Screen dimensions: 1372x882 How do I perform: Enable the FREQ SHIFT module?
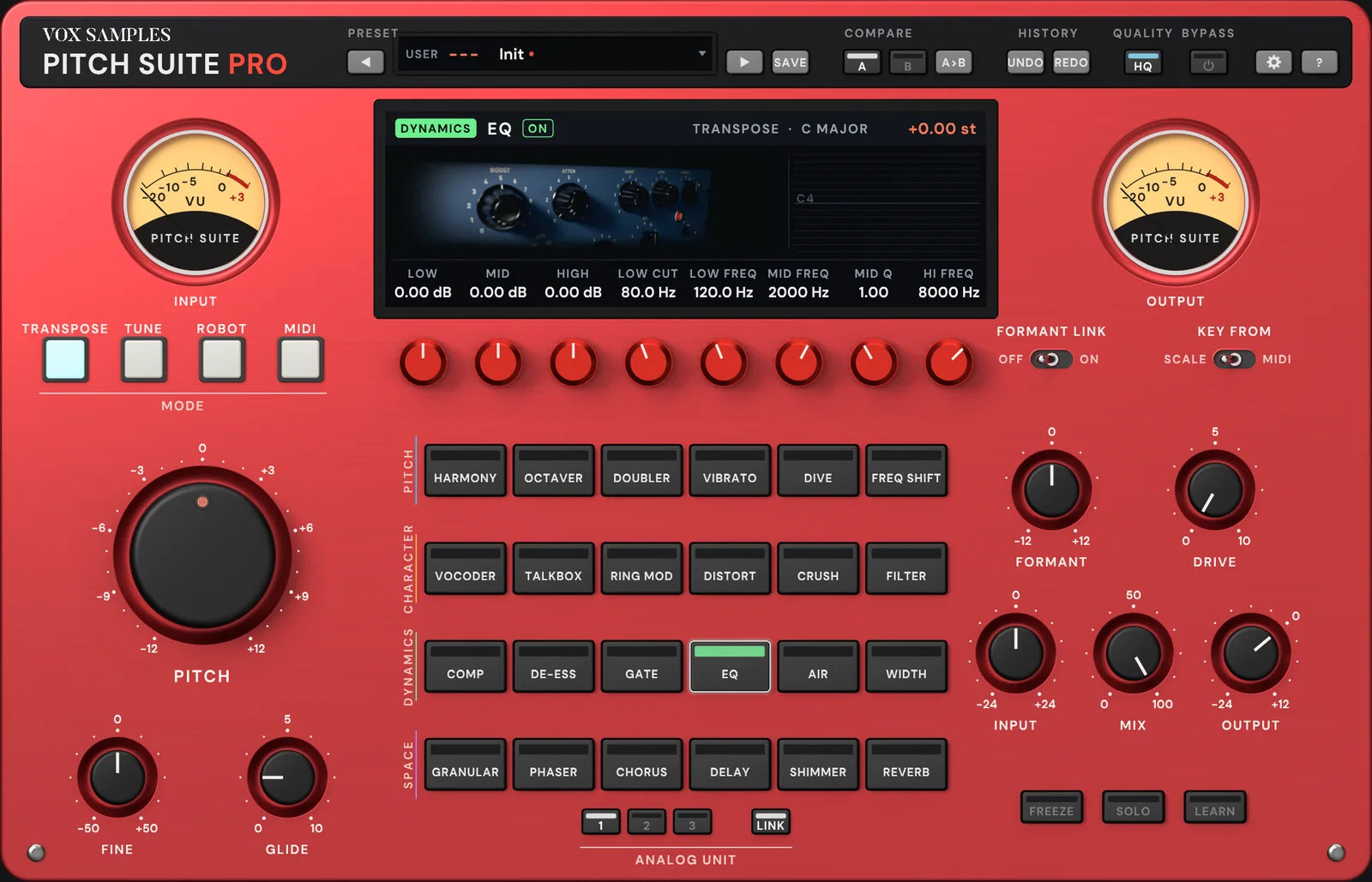click(906, 470)
